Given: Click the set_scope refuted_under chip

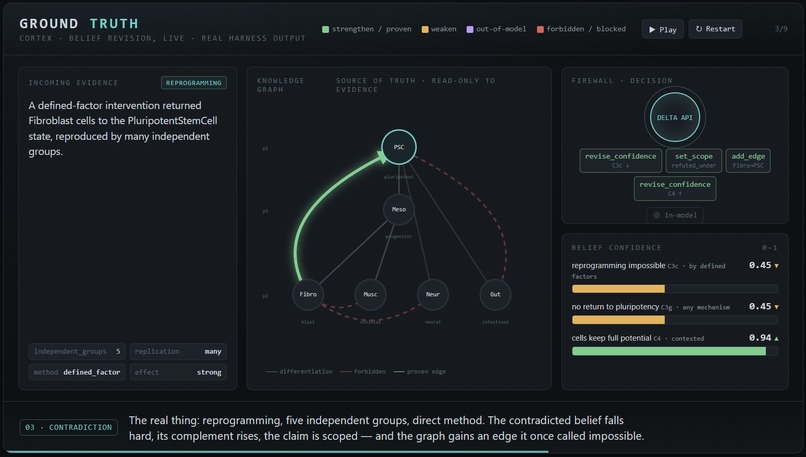Looking at the screenshot, I should pyautogui.click(x=693, y=160).
